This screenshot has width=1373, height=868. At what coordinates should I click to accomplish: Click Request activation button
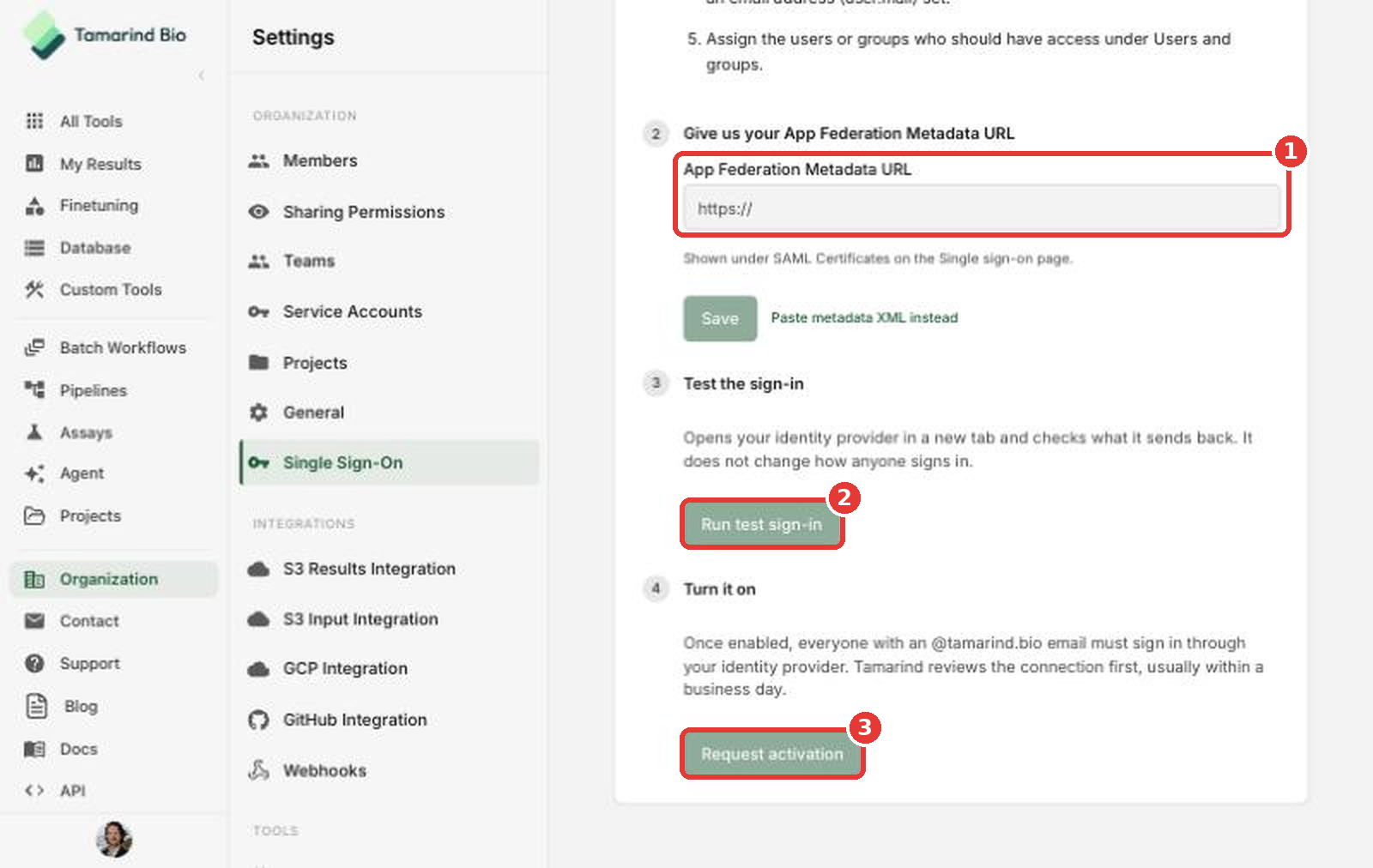coord(771,754)
